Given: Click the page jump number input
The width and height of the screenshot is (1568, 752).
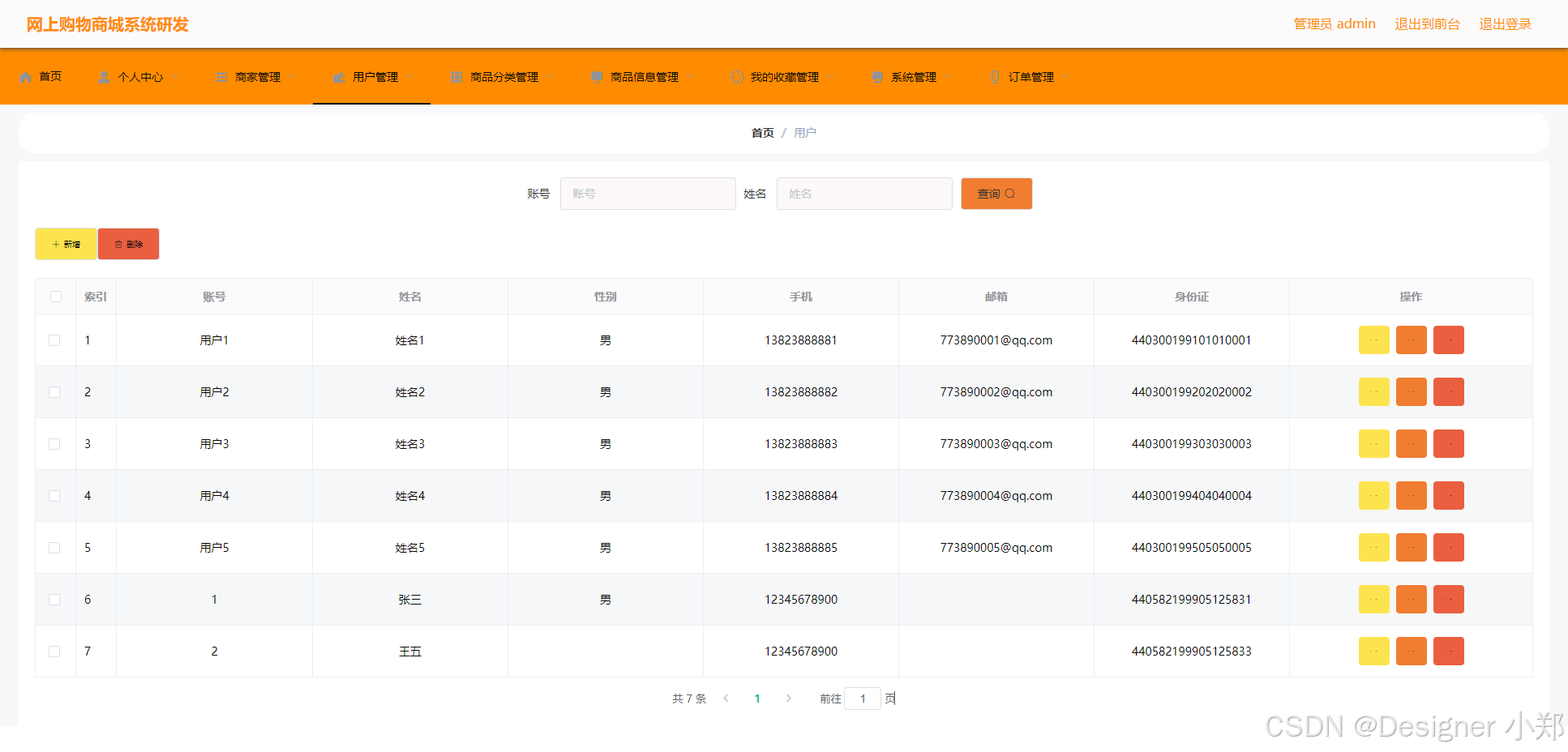Looking at the screenshot, I should [863, 699].
